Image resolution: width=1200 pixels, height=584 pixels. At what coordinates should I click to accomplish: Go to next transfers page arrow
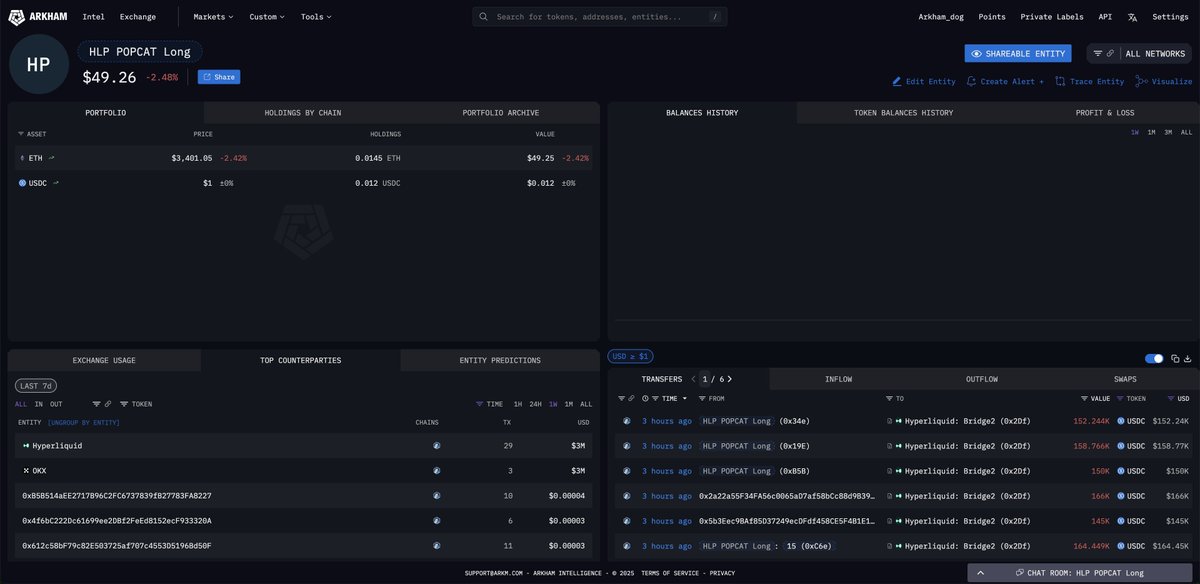tap(730, 379)
